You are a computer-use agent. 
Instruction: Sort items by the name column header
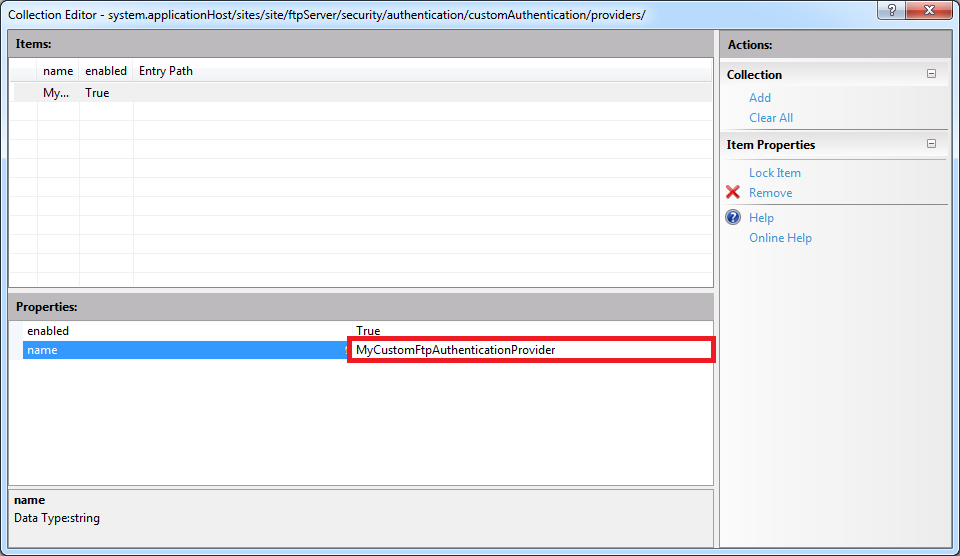tap(58, 71)
